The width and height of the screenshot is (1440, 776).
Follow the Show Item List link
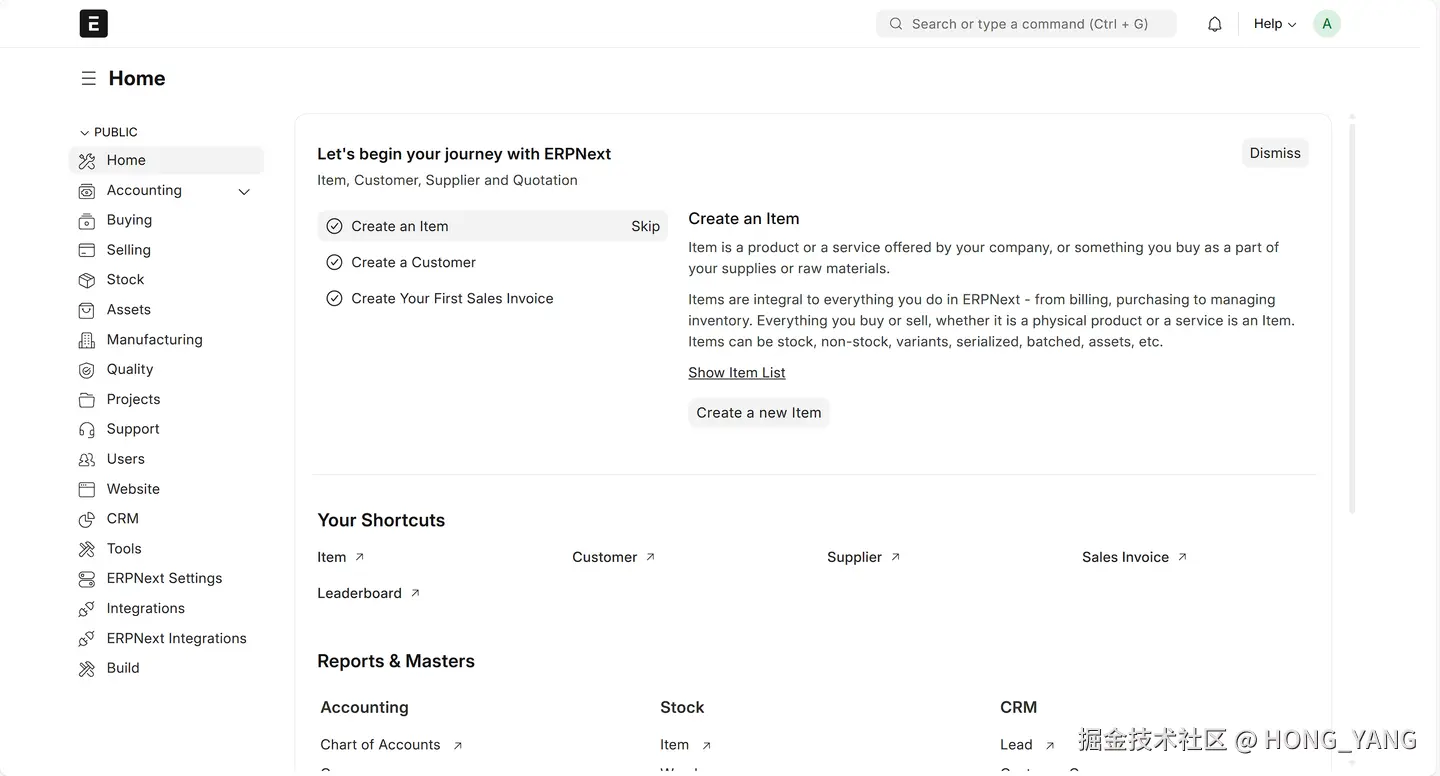tap(737, 372)
